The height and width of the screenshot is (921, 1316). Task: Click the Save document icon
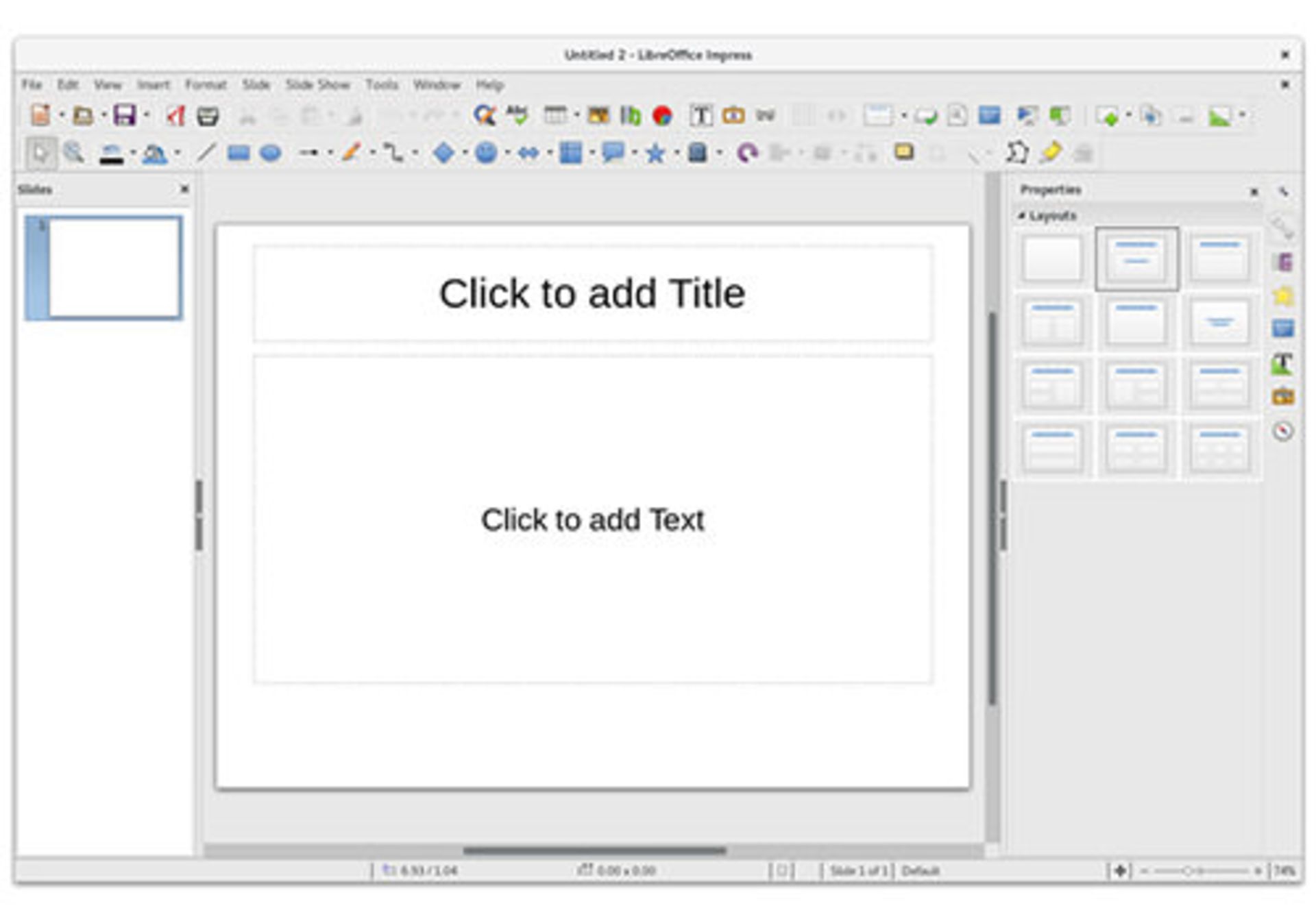(x=124, y=116)
